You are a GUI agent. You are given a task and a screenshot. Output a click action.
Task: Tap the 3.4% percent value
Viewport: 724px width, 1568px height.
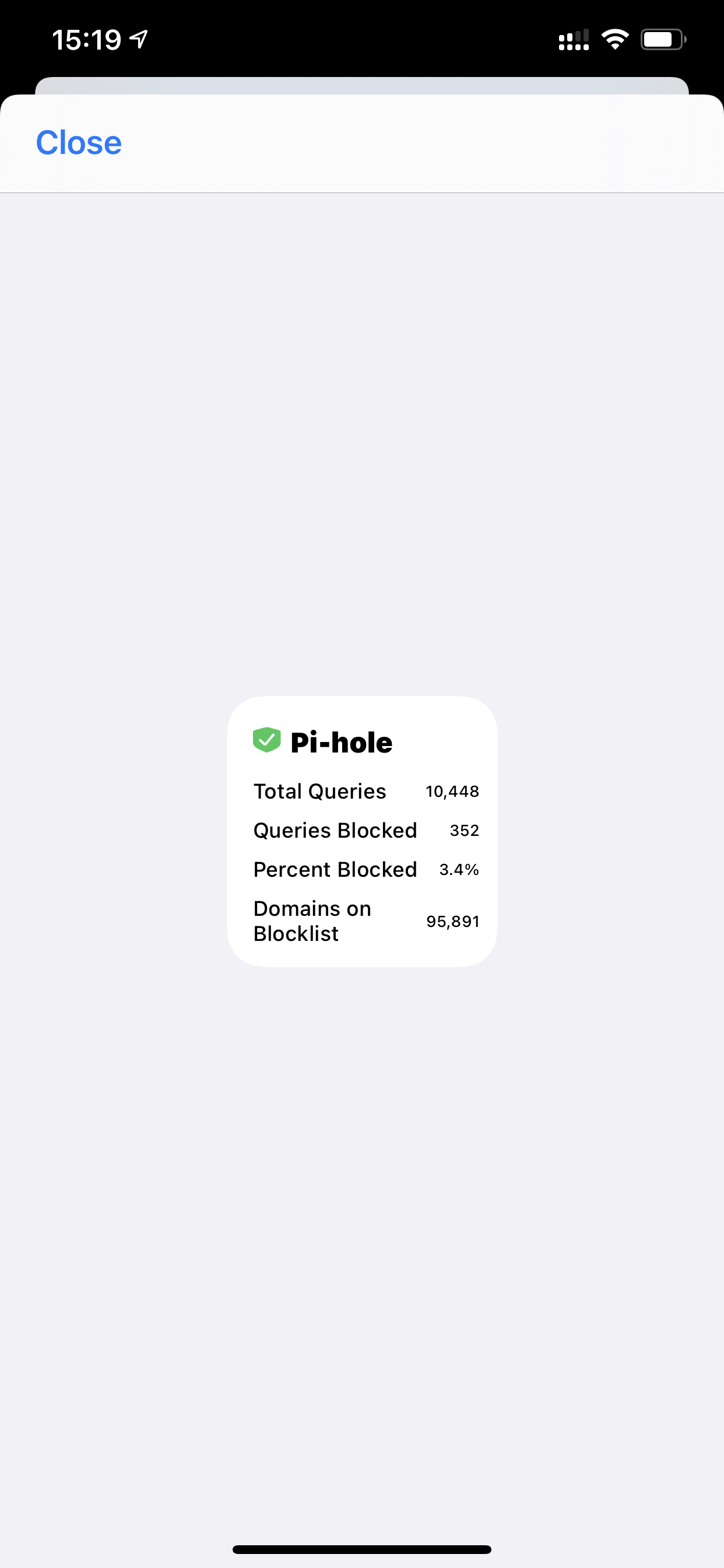[x=459, y=870]
